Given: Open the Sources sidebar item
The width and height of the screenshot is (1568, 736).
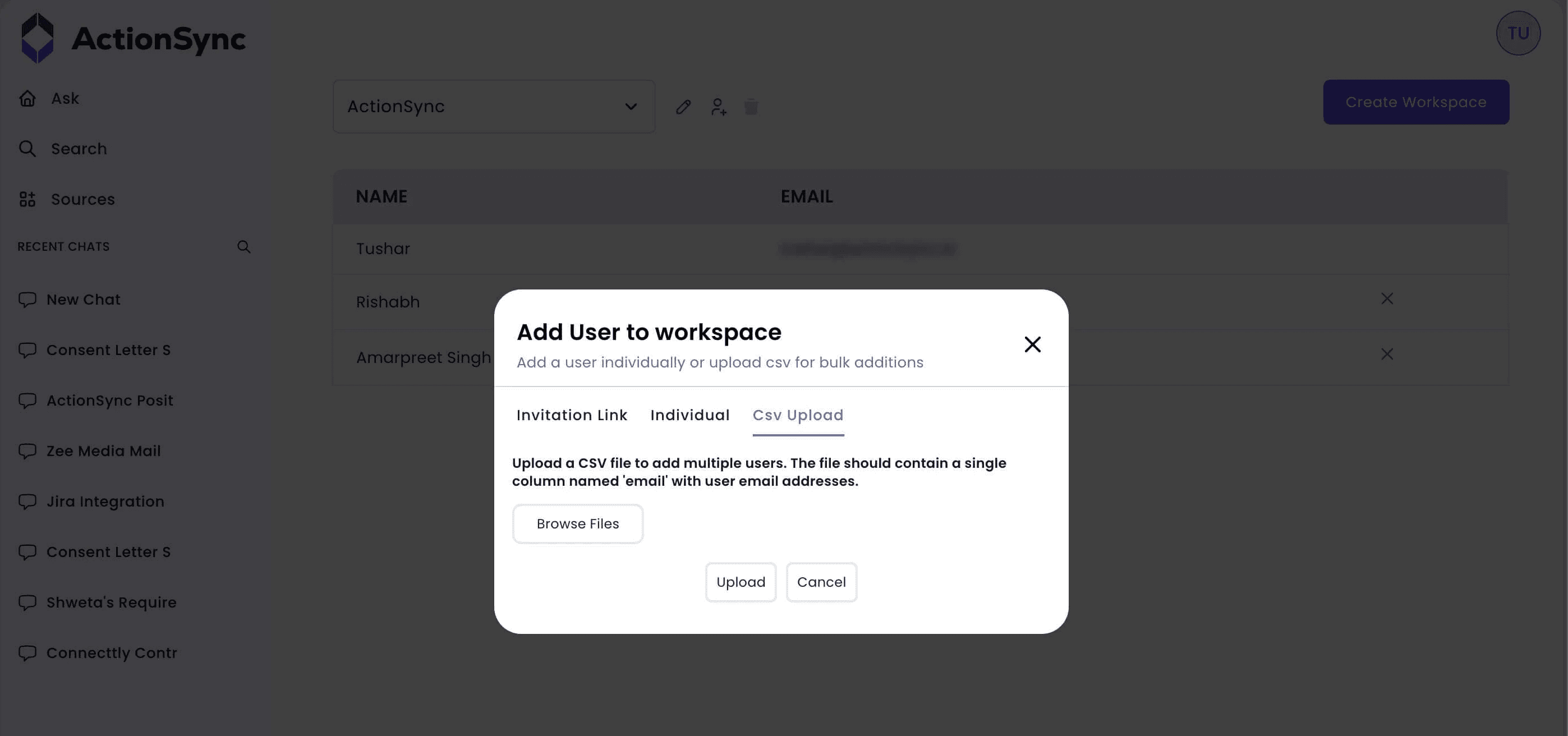Looking at the screenshot, I should point(82,199).
